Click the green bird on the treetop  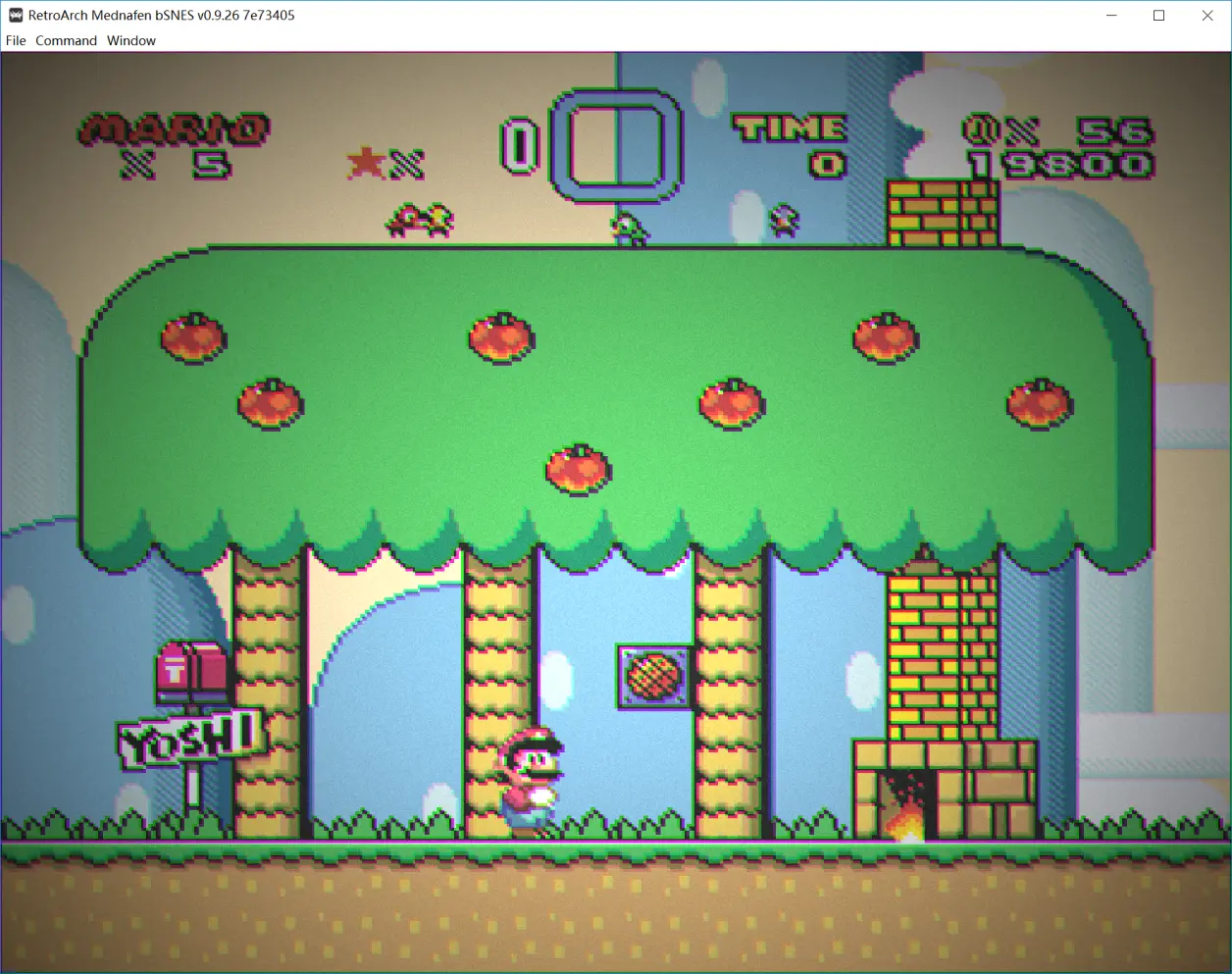tap(629, 230)
